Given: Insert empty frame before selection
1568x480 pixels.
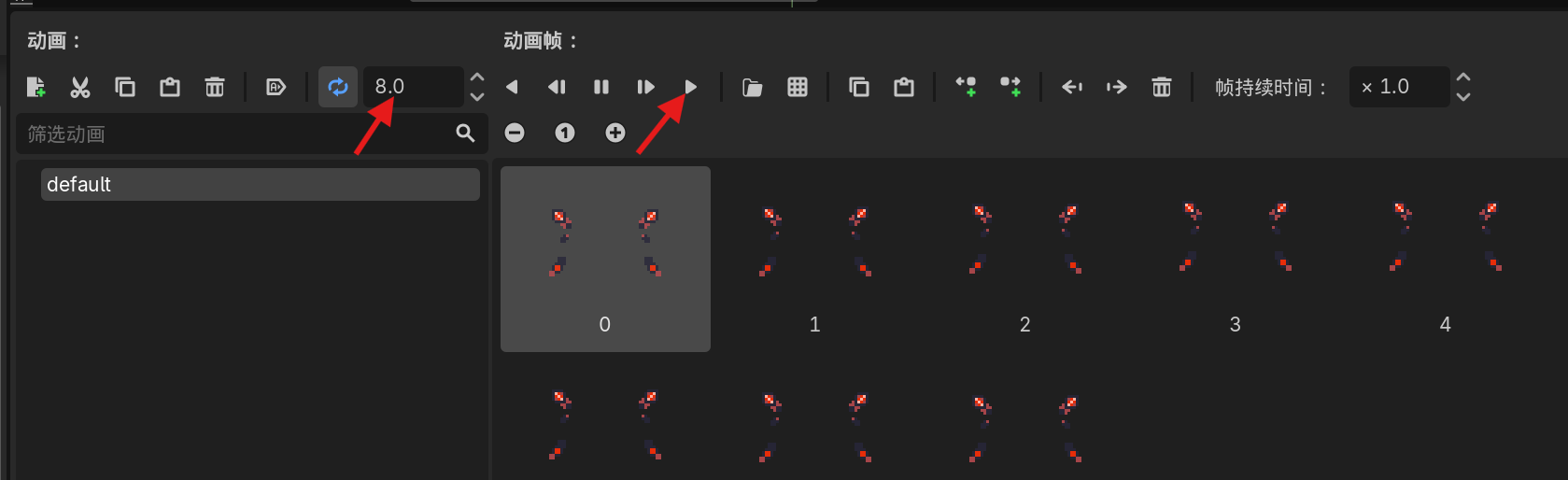Looking at the screenshot, I should [966, 87].
